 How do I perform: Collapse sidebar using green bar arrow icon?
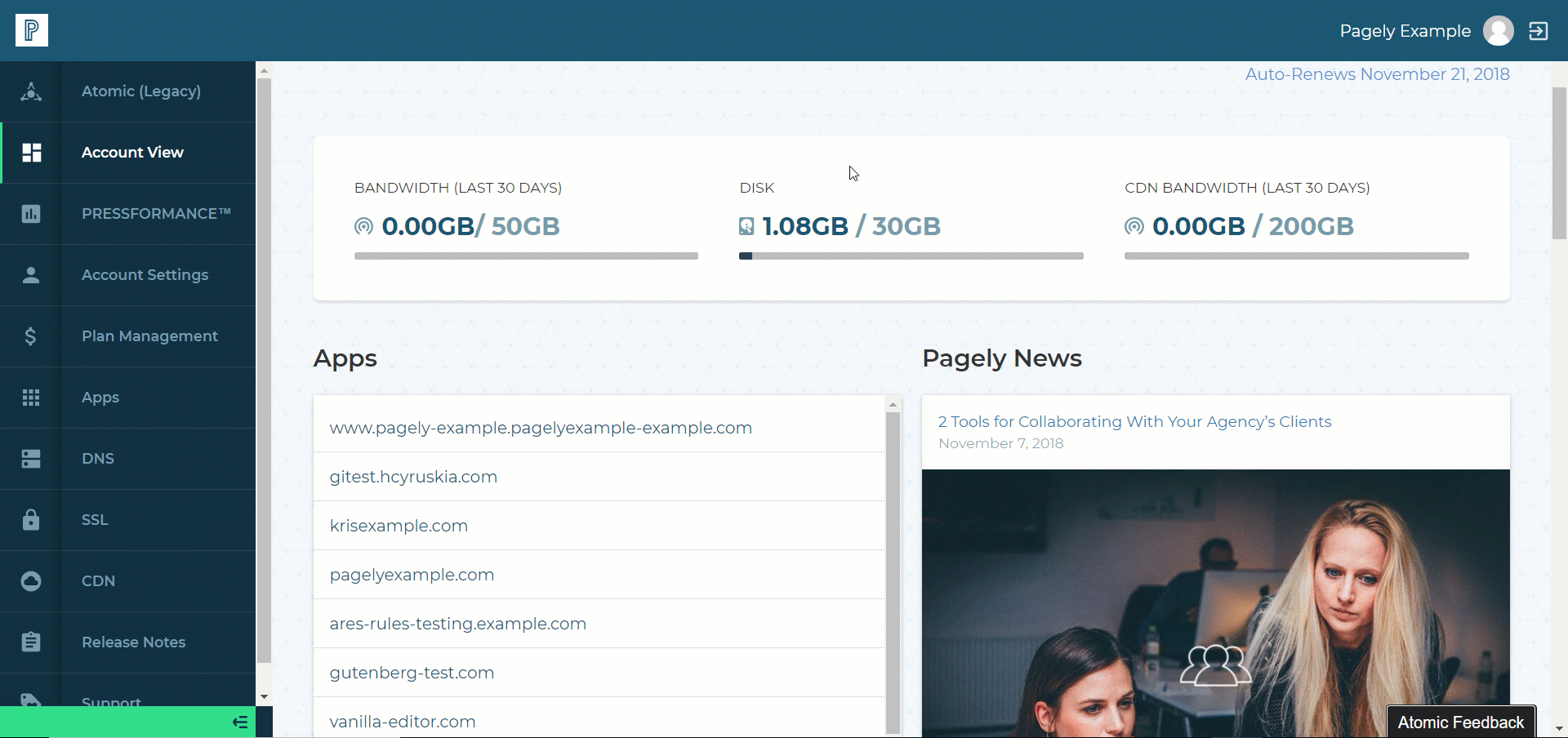click(x=240, y=722)
